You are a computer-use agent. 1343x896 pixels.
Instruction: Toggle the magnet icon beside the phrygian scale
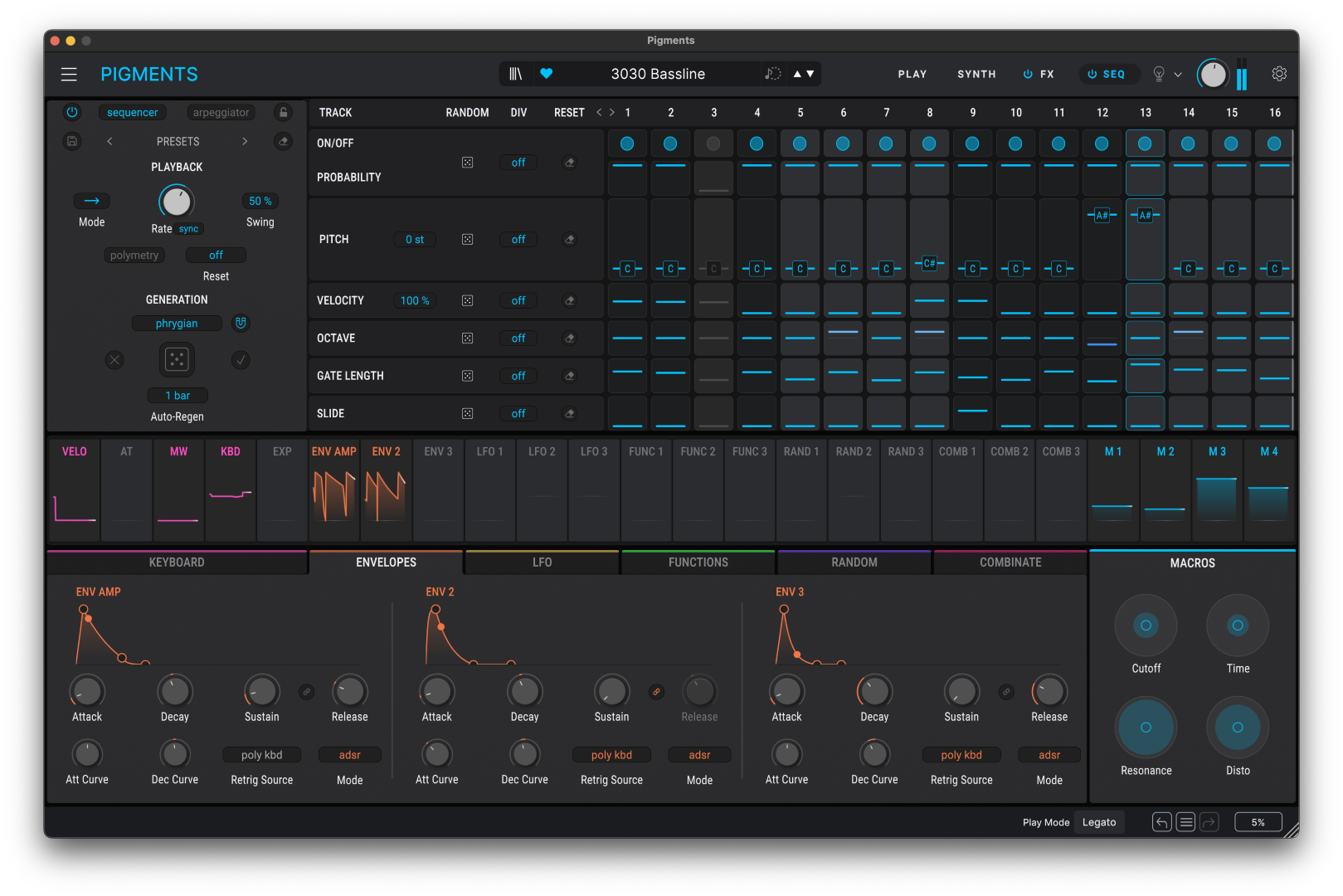(x=241, y=323)
